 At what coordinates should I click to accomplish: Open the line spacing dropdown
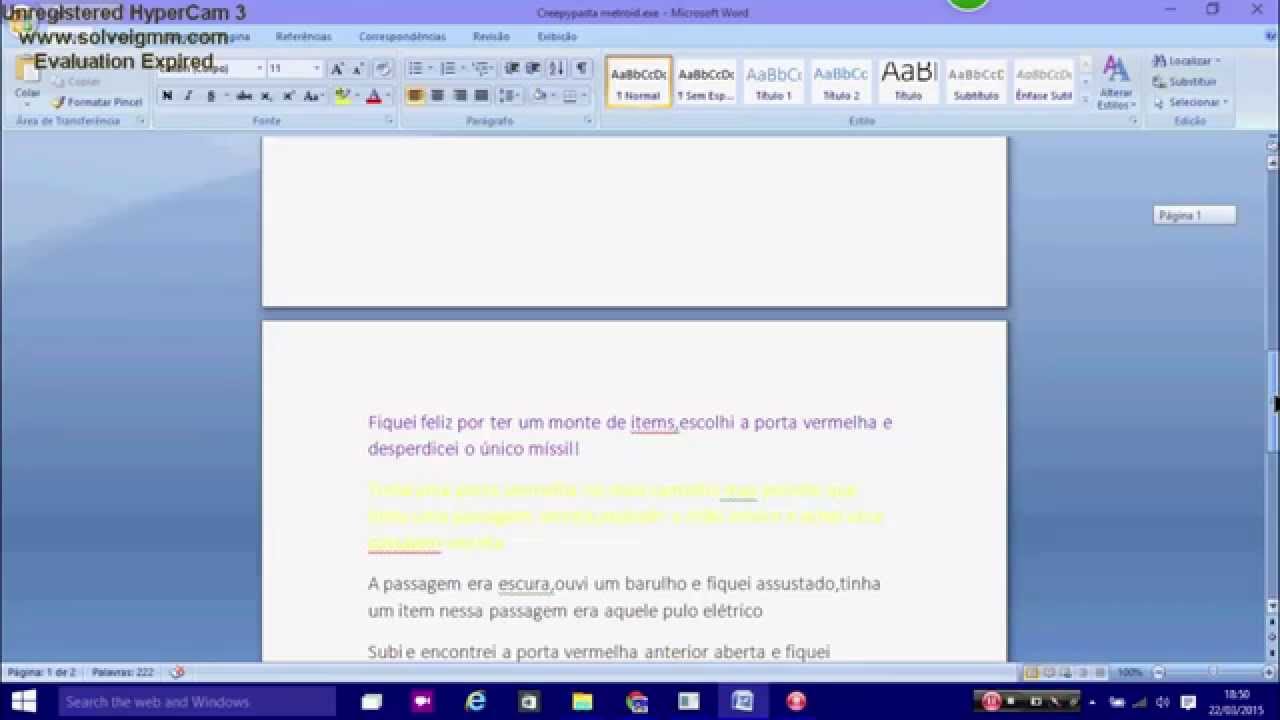(x=510, y=96)
